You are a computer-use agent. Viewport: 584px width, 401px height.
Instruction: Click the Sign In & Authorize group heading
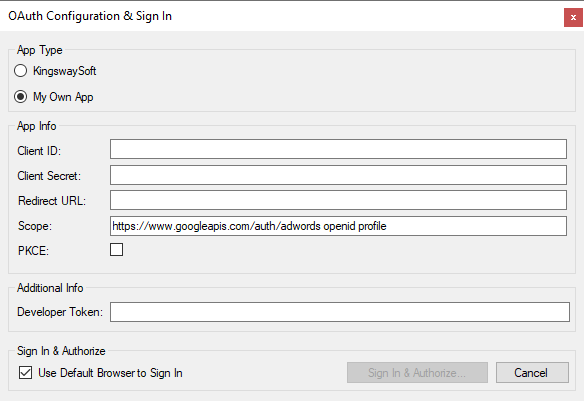pos(61,351)
